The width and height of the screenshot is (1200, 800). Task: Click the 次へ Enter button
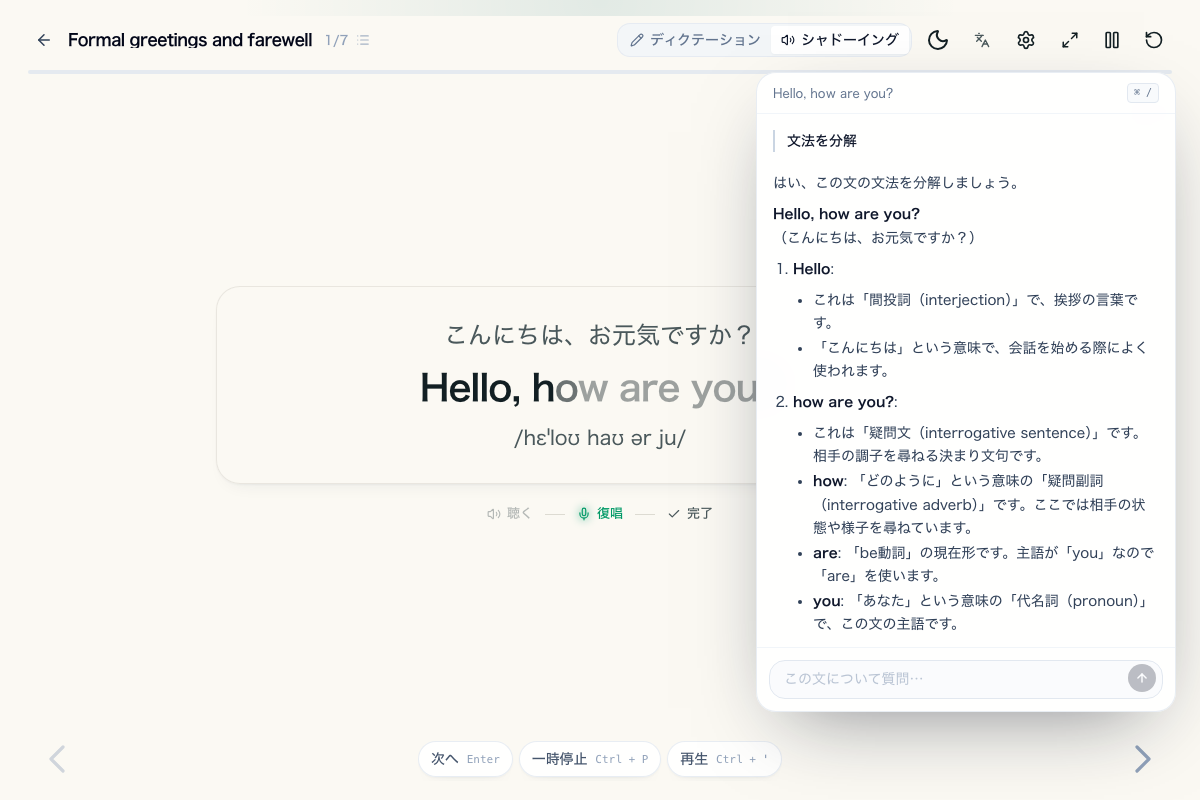tap(465, 759)
